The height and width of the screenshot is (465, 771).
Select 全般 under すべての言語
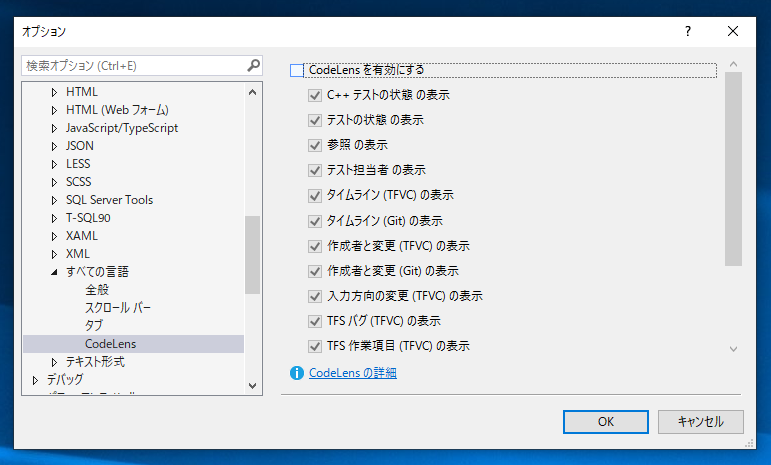97,290
